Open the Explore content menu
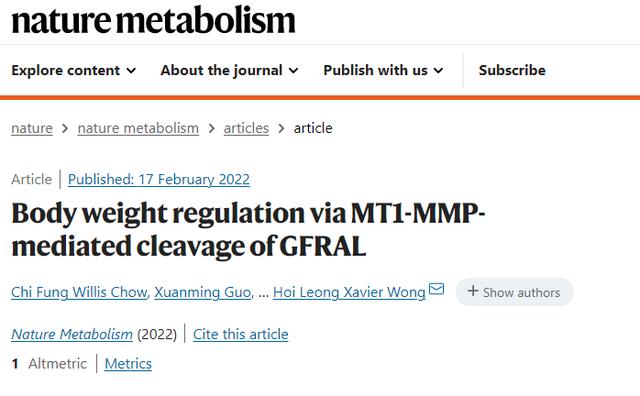This screenshot has width=640, height=396. click(73, 70)
